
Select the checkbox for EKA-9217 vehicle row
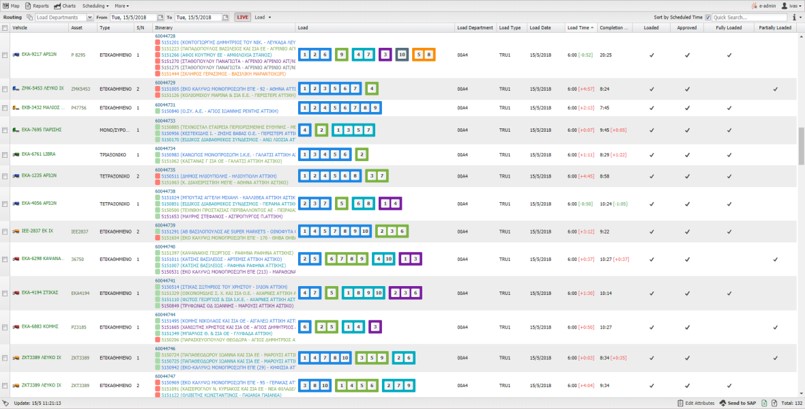(5, 55)
